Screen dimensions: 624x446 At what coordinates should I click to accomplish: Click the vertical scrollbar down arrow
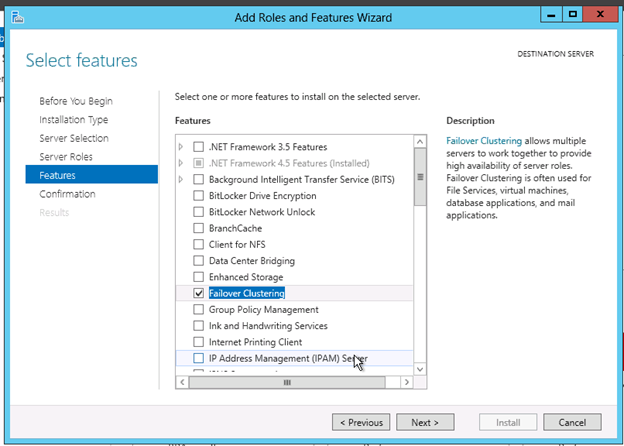(421, 369)
